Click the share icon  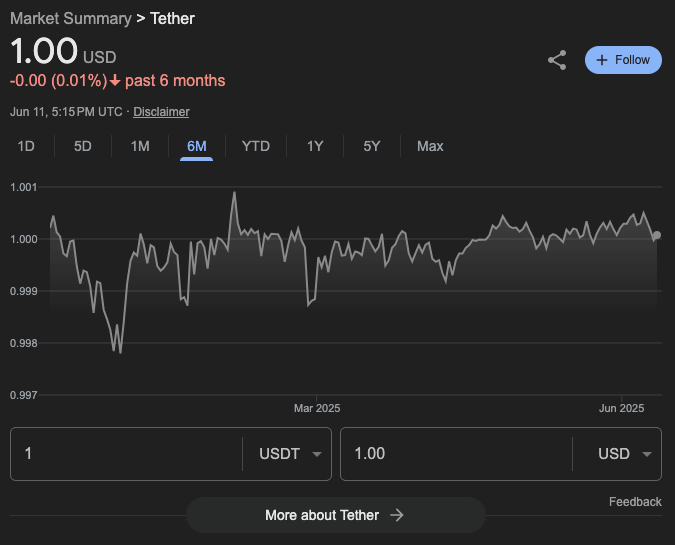[557, 60]
